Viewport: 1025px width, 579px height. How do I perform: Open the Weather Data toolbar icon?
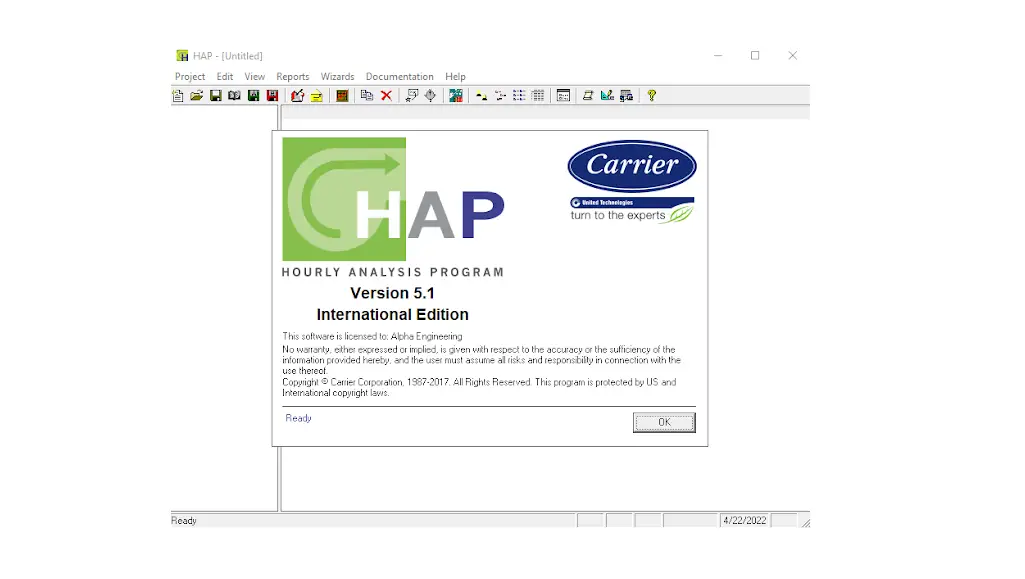[x=455, y=95]
